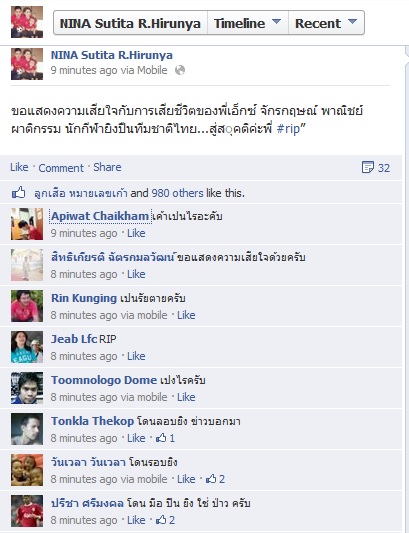Share the post
This screenshot has height=533, width=409.
107,167
